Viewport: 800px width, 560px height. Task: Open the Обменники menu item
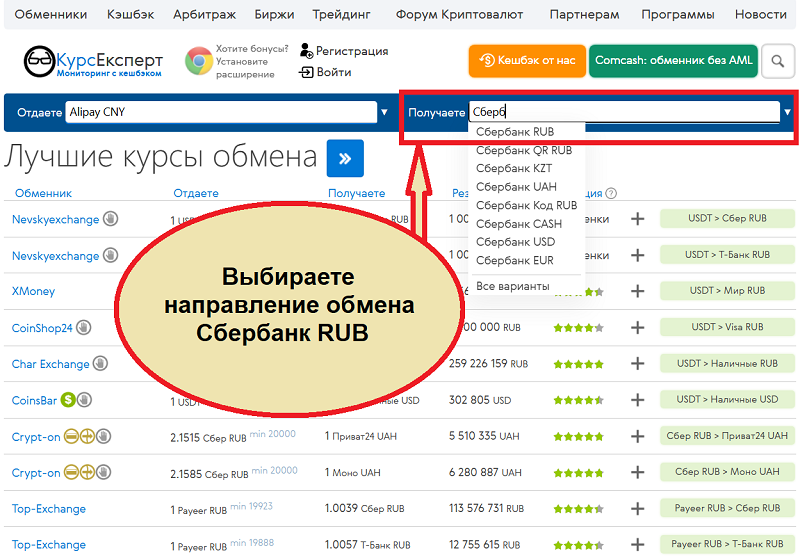coord(51,14)
